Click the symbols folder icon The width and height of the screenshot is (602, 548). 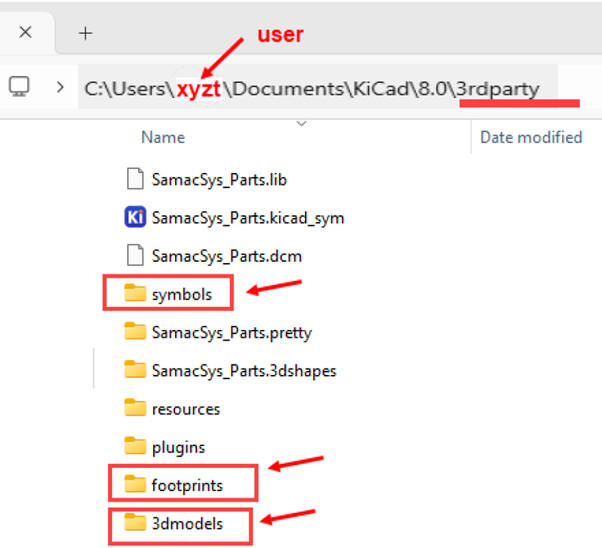click(x=135, y=294)
